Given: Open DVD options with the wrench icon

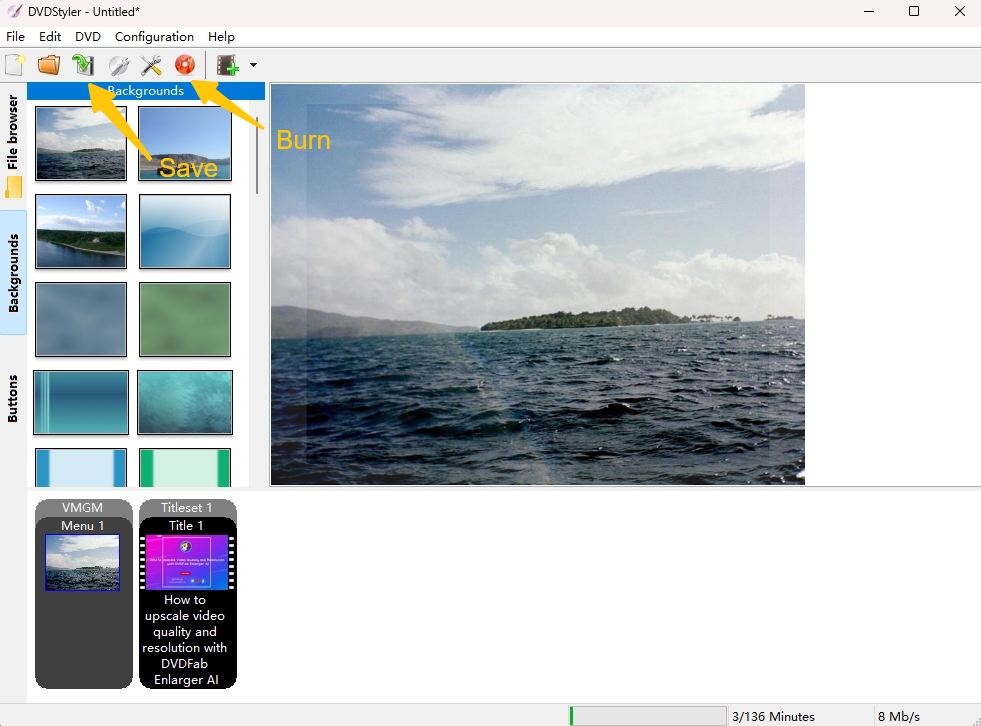Looking at the screenshot, I should pos(118,66).
